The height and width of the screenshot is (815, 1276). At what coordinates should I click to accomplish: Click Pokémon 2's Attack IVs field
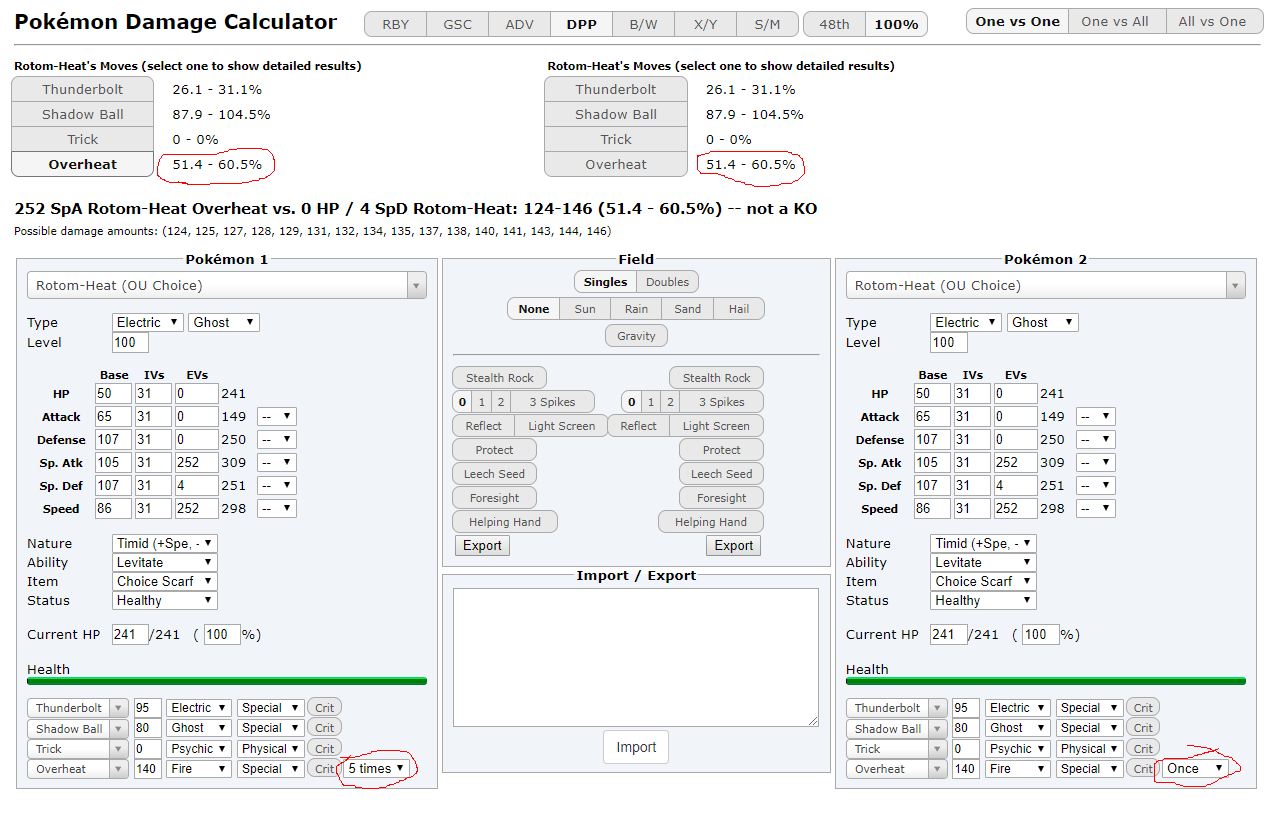[x=972, y=417]
